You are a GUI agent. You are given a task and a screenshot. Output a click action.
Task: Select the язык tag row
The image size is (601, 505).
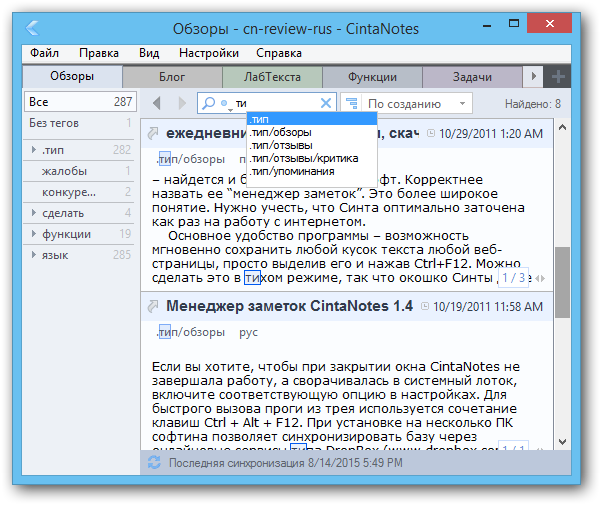pos(80,255)
